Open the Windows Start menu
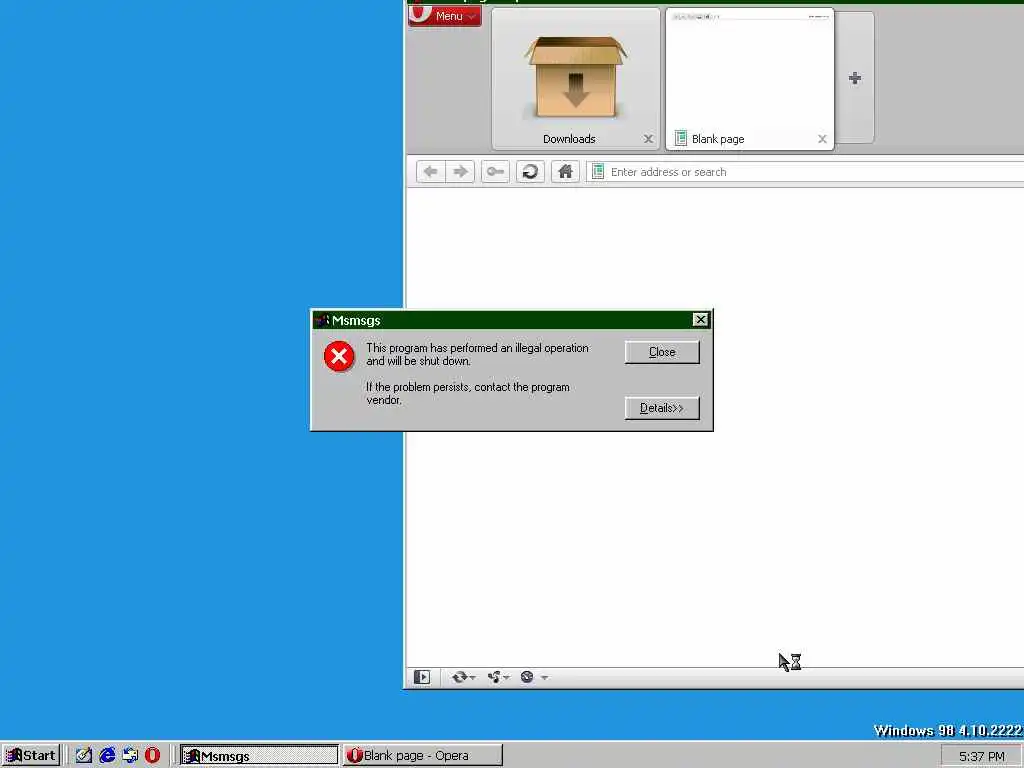 point(31,756)
